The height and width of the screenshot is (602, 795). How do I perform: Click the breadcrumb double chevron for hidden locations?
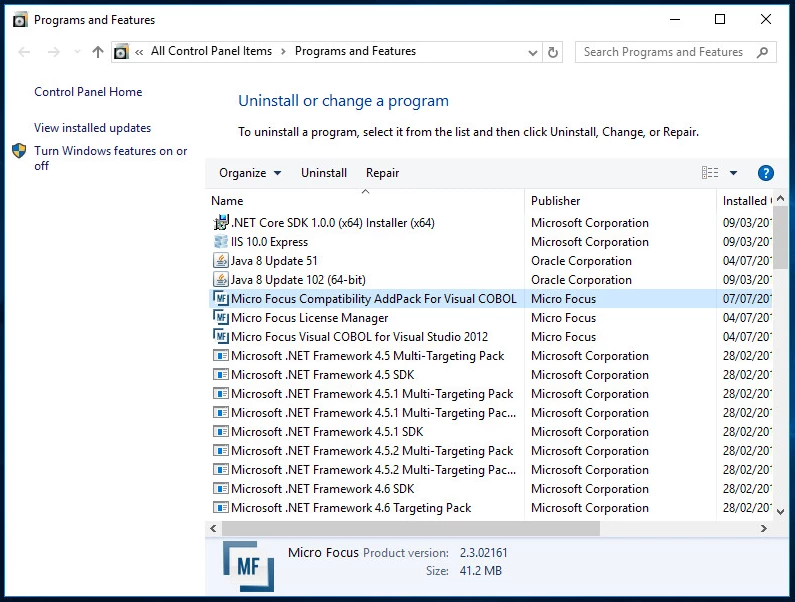(139, 52)
